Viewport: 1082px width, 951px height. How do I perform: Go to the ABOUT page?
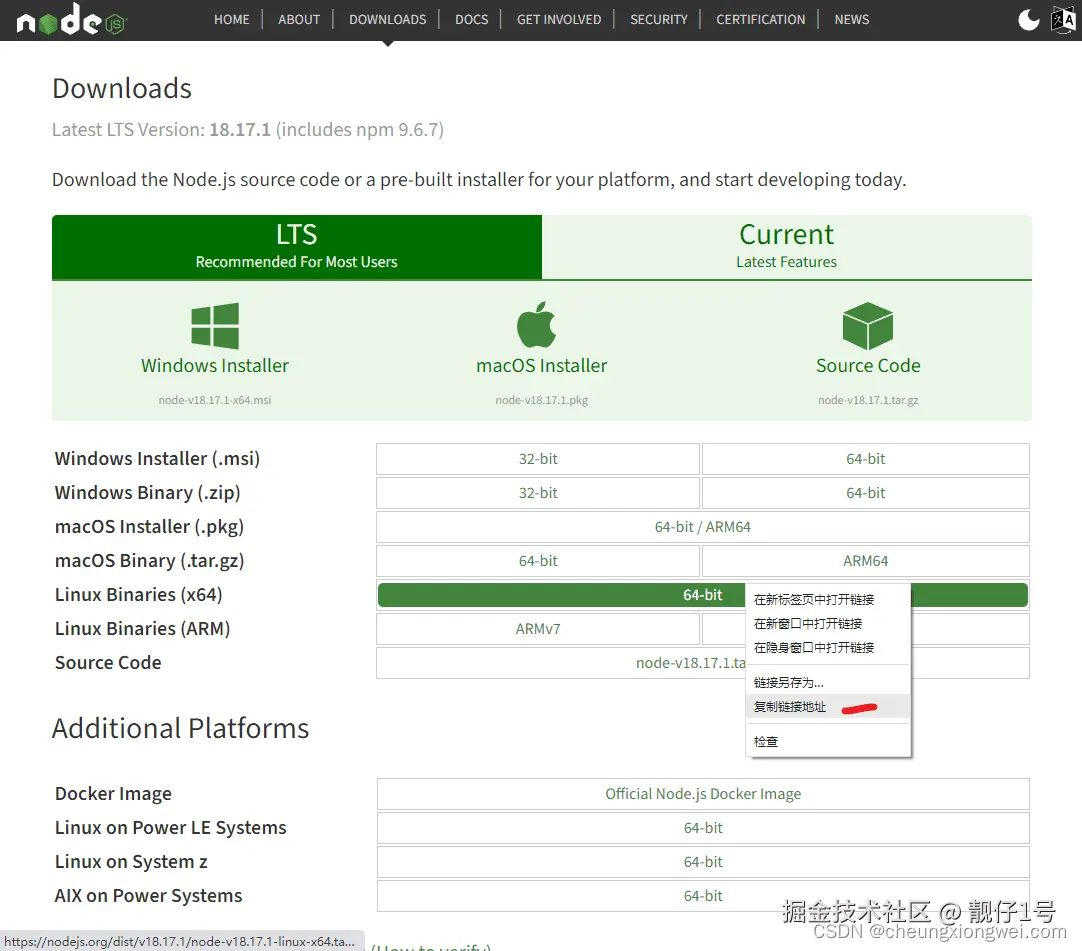(x=299, y=19)
